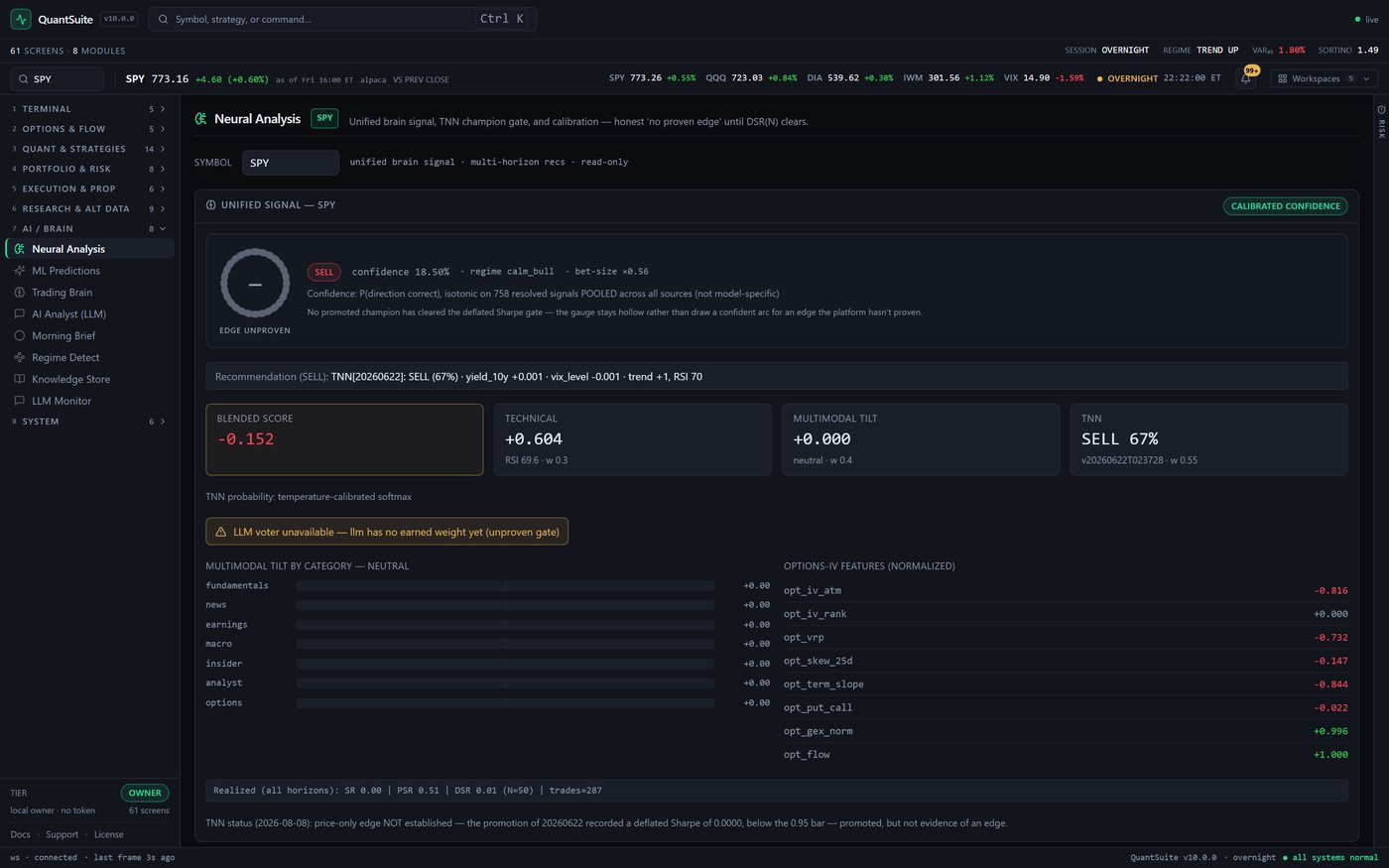The width and height of the screenshot is (1389, 868).
Task: Click the hollow edge unproven gauge
Action: coord(255,284)
